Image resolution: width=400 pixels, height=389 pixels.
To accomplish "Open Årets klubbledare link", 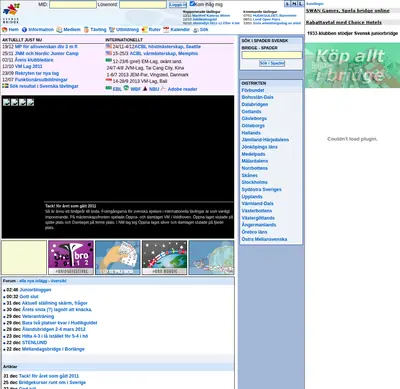I will (34, 60).
